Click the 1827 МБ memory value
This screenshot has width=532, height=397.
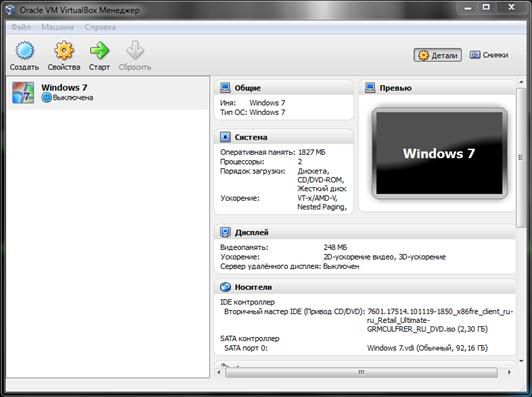click(x=311, y=152)
